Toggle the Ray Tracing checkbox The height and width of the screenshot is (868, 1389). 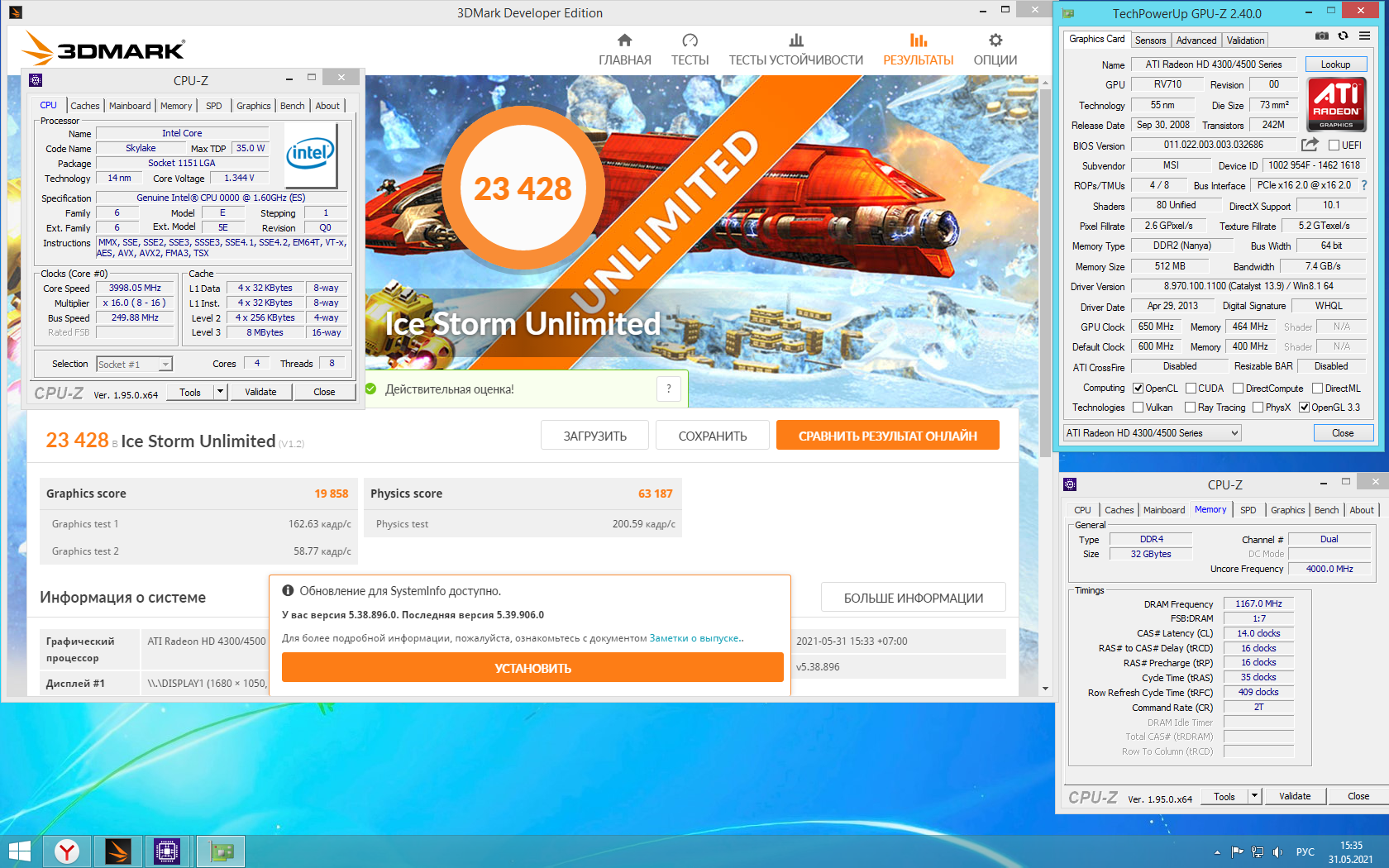(1191, 408)
